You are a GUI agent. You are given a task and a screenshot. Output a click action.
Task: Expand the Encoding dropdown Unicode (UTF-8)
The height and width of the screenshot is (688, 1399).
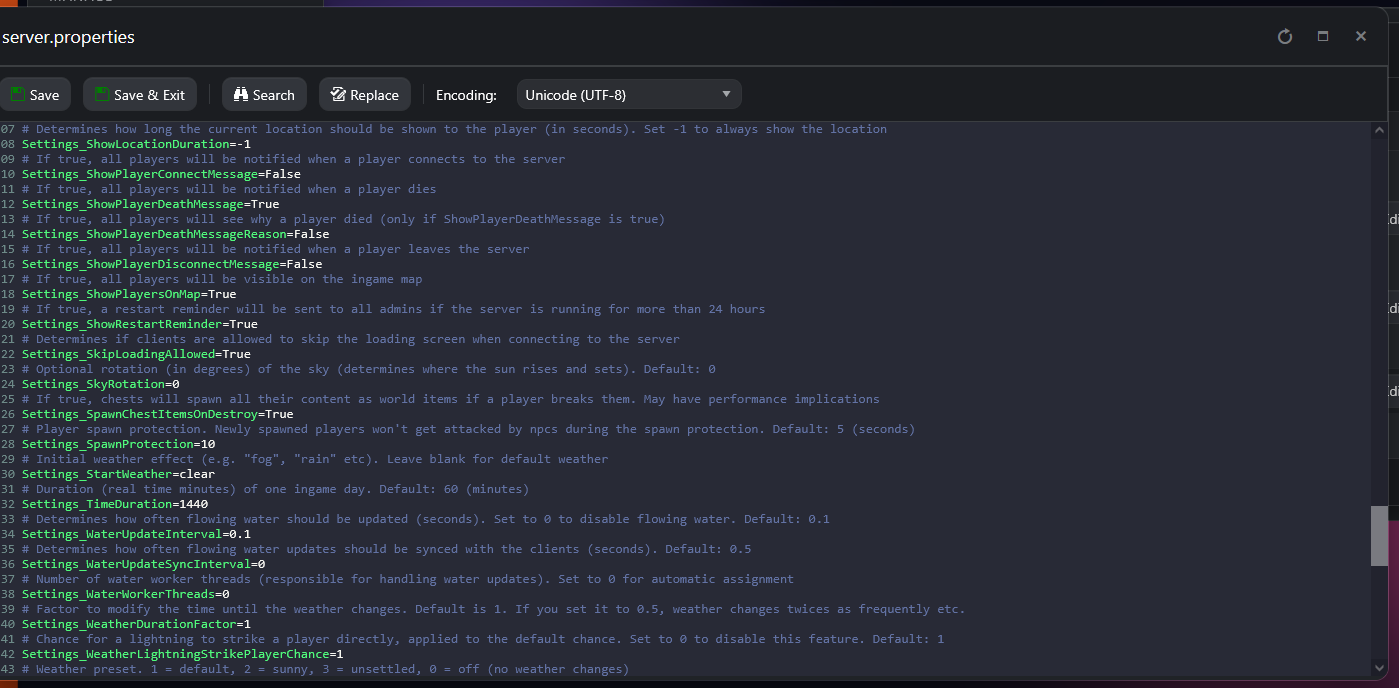point(629,95)
